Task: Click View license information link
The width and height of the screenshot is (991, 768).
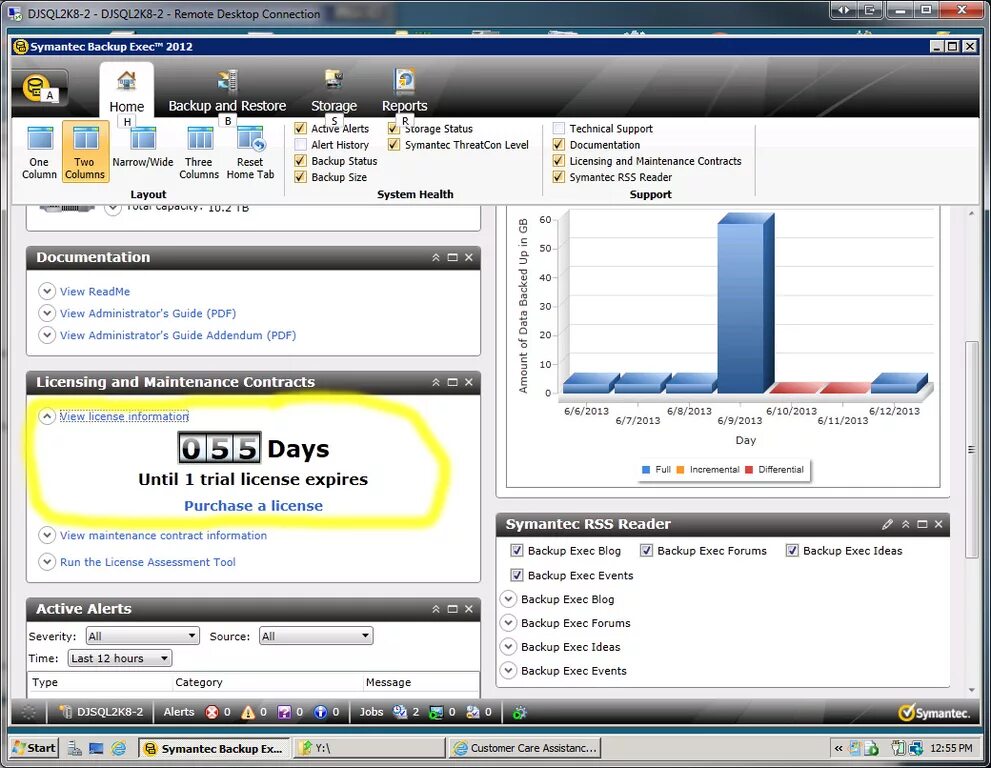Action: click(124, 416)
